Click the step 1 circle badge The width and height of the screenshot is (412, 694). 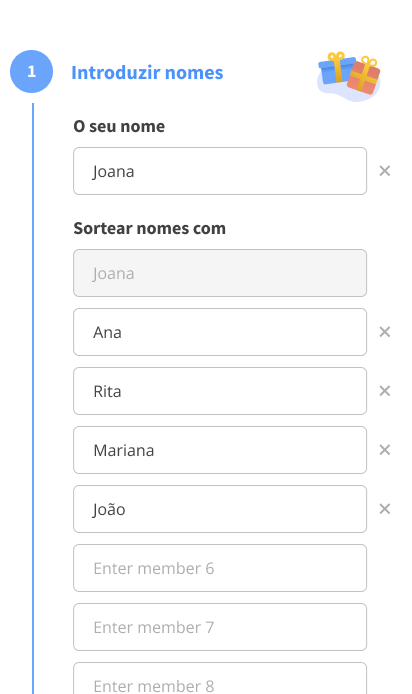[31, 72]
